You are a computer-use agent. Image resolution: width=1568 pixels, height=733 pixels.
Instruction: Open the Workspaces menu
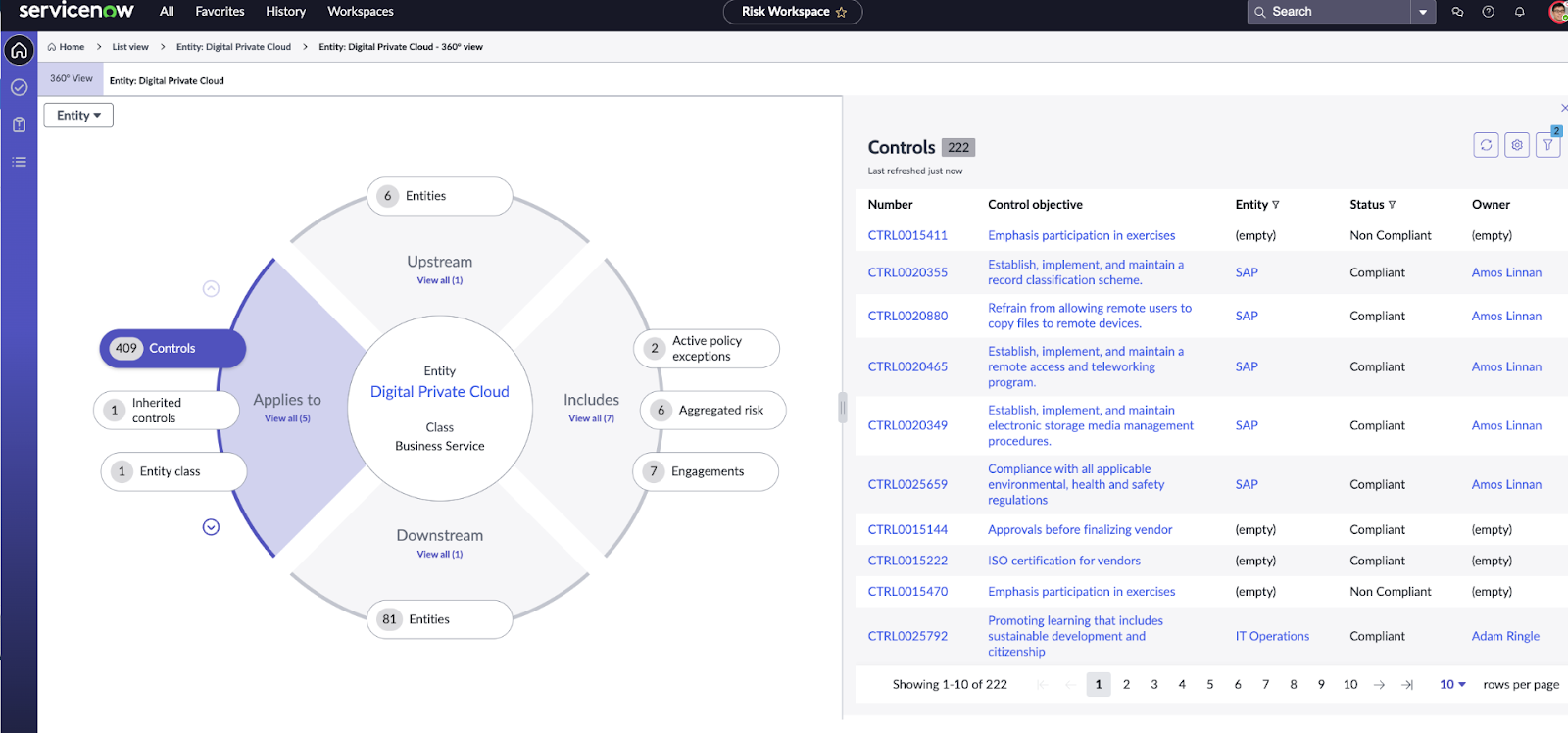pos(360,12)
